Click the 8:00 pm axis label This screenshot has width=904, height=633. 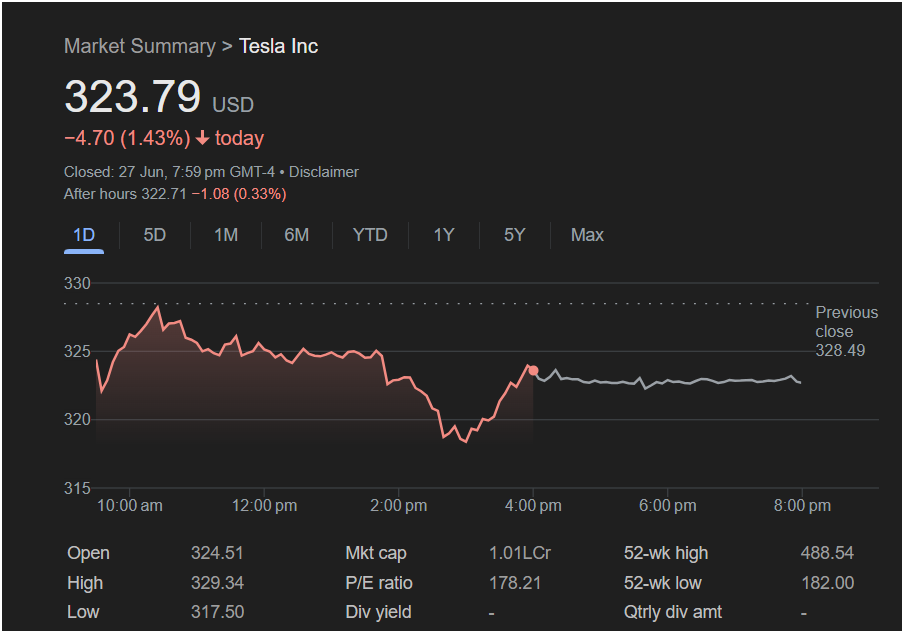[x=802, y=506]
